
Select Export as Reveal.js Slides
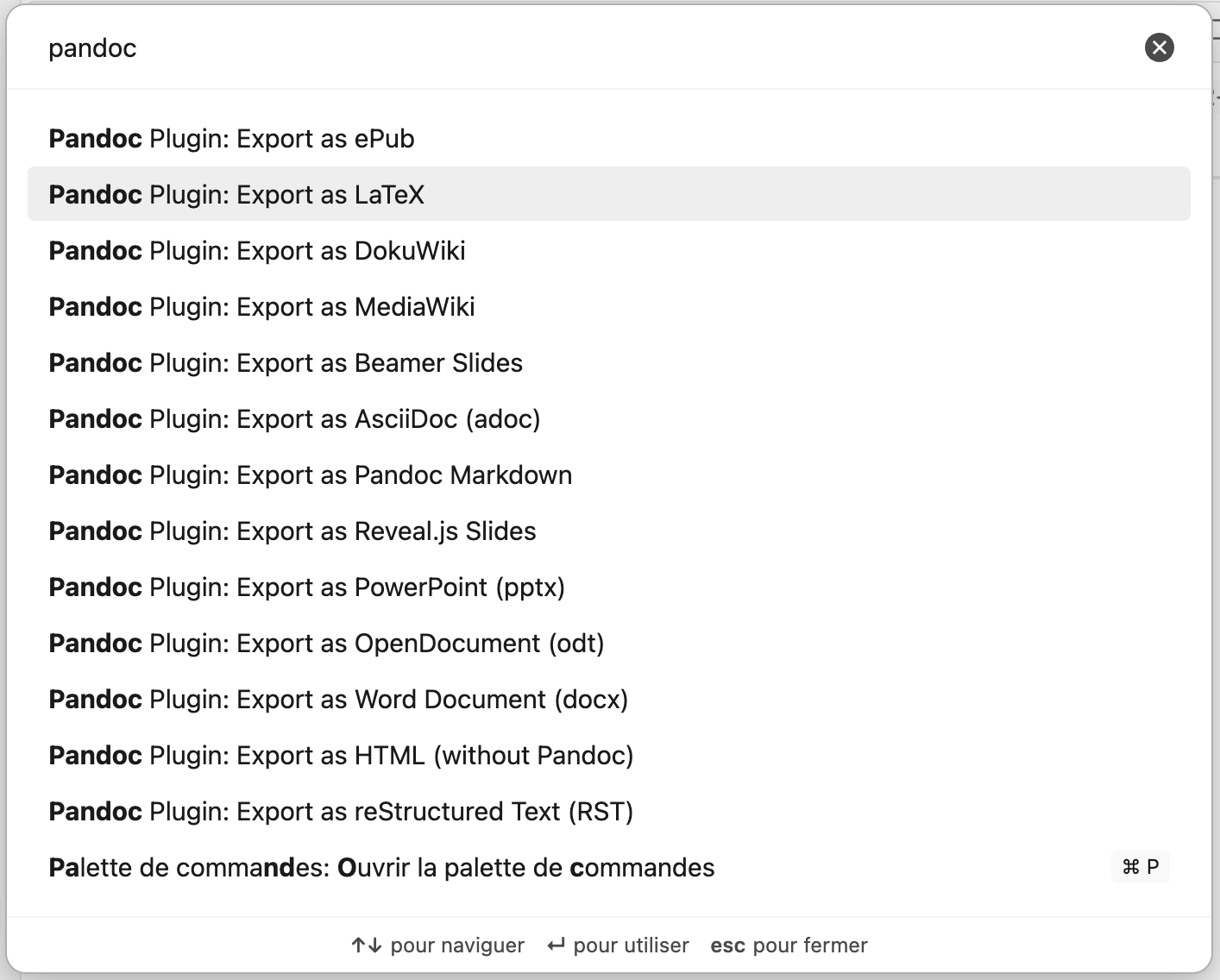292,531
